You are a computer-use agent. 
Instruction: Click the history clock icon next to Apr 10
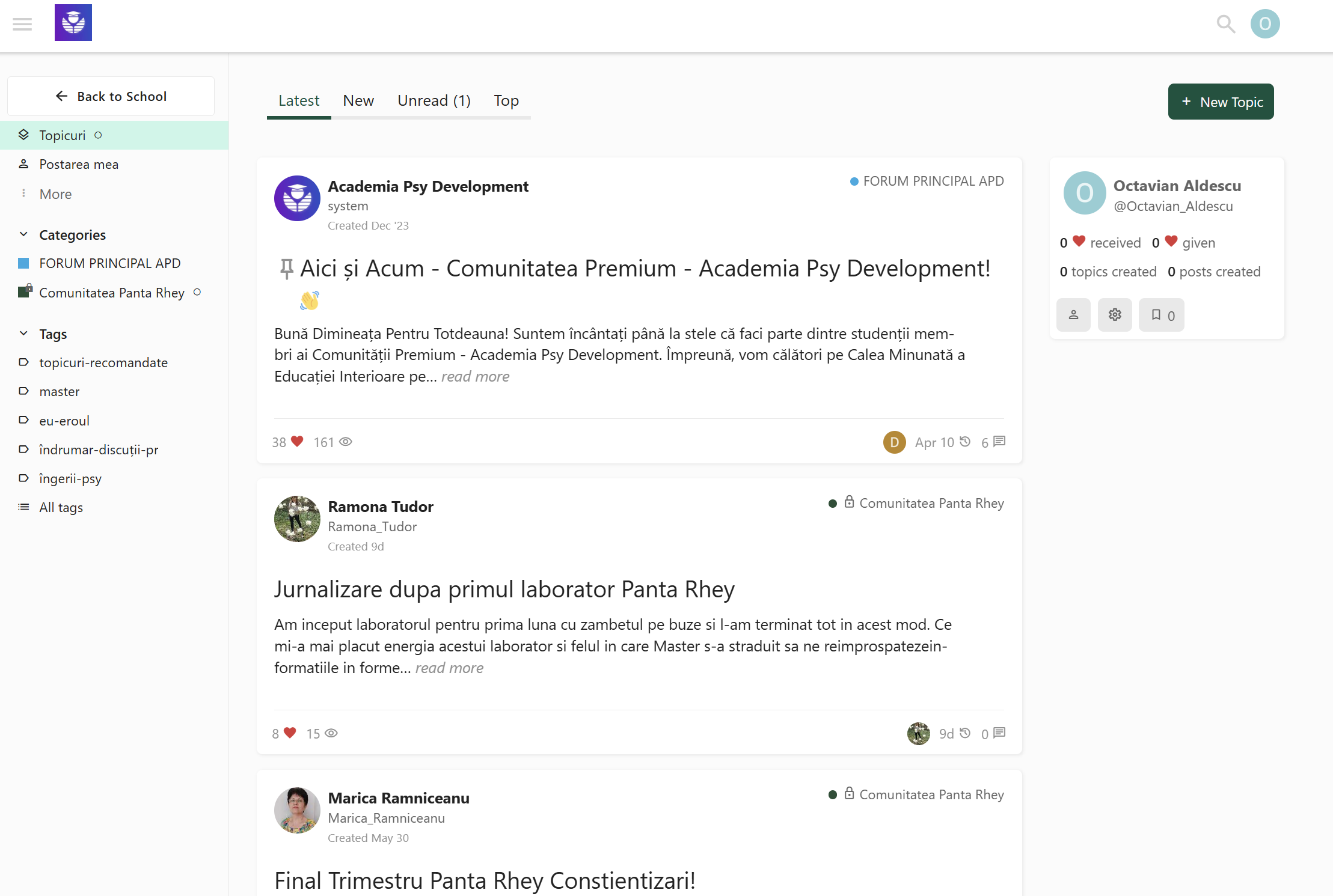coord(965,442)
